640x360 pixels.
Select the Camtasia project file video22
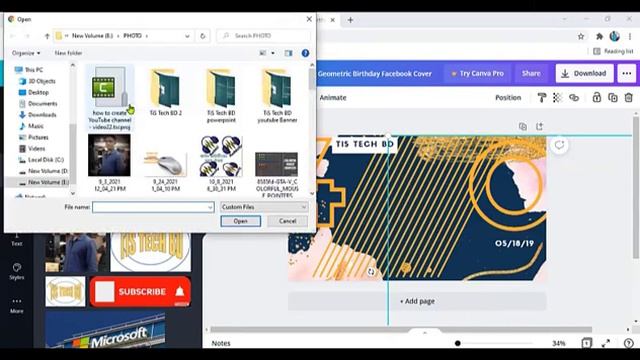point(109,98)
